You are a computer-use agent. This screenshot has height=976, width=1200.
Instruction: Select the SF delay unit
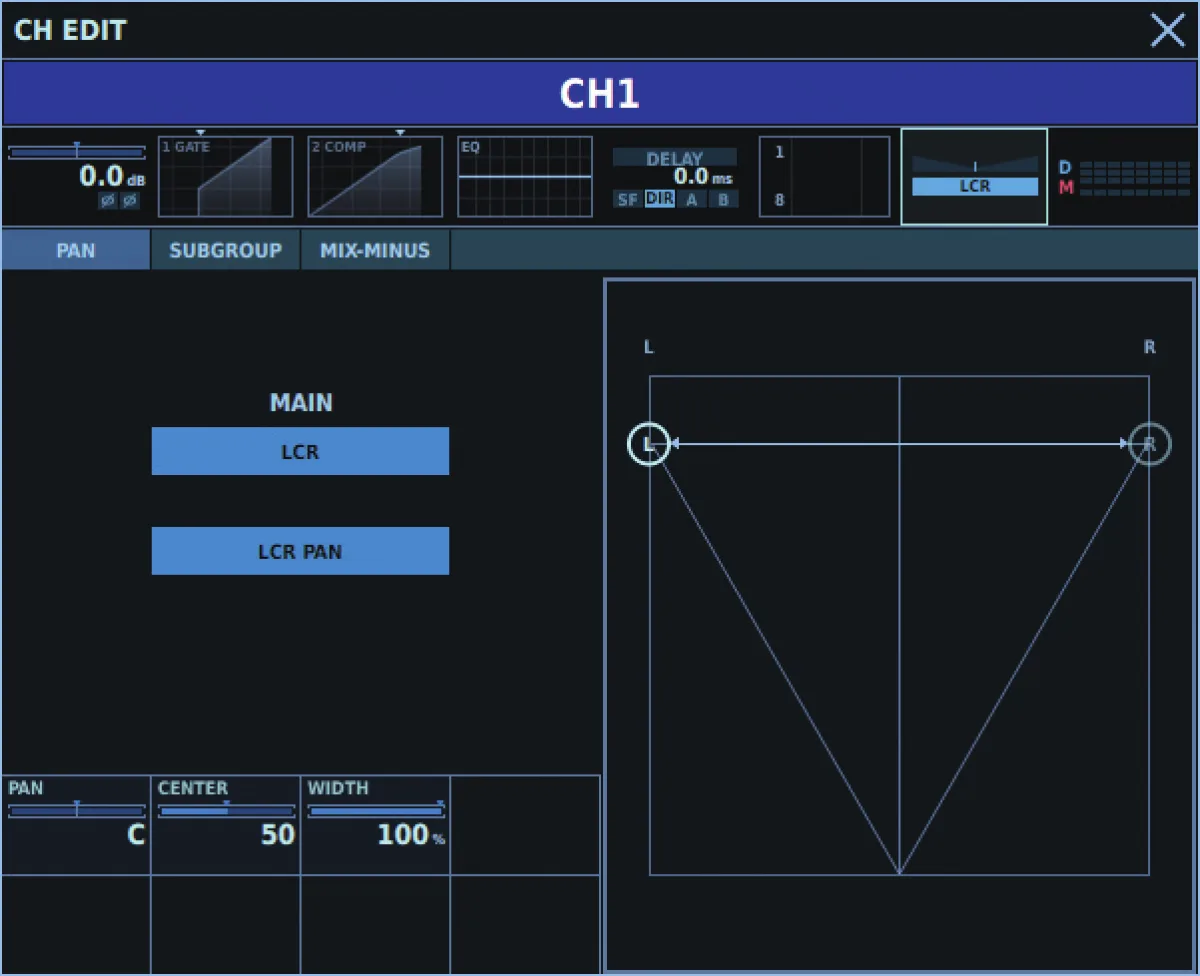627,199
